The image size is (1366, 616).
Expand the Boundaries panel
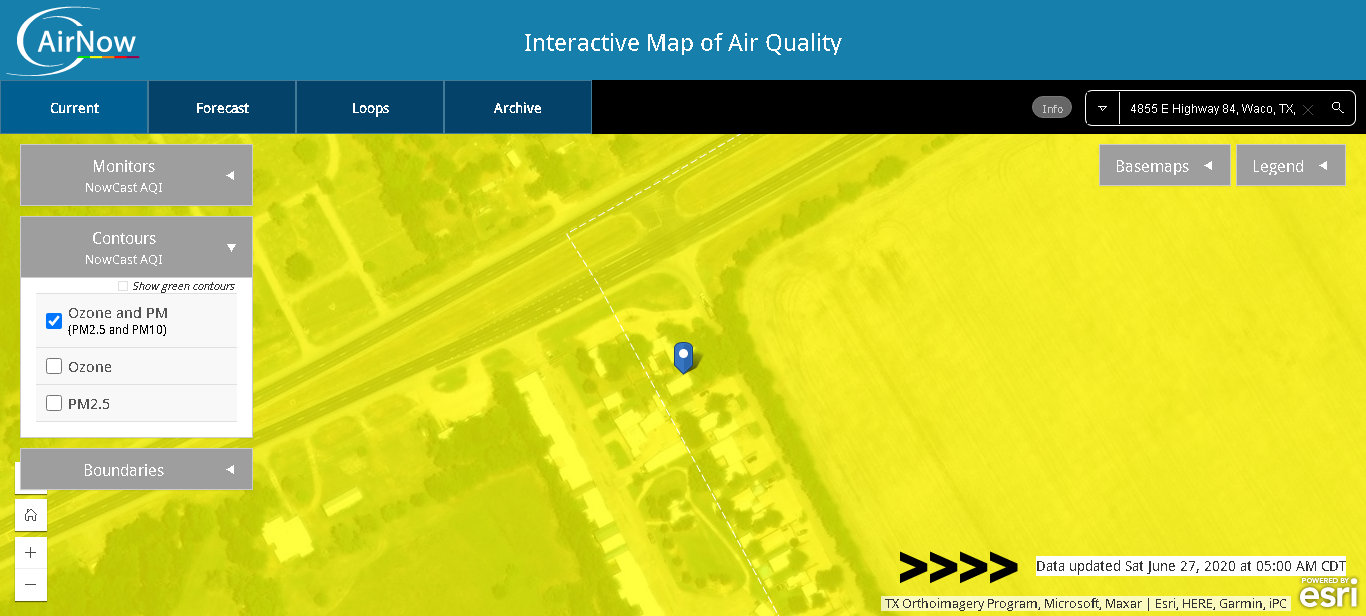136,469
